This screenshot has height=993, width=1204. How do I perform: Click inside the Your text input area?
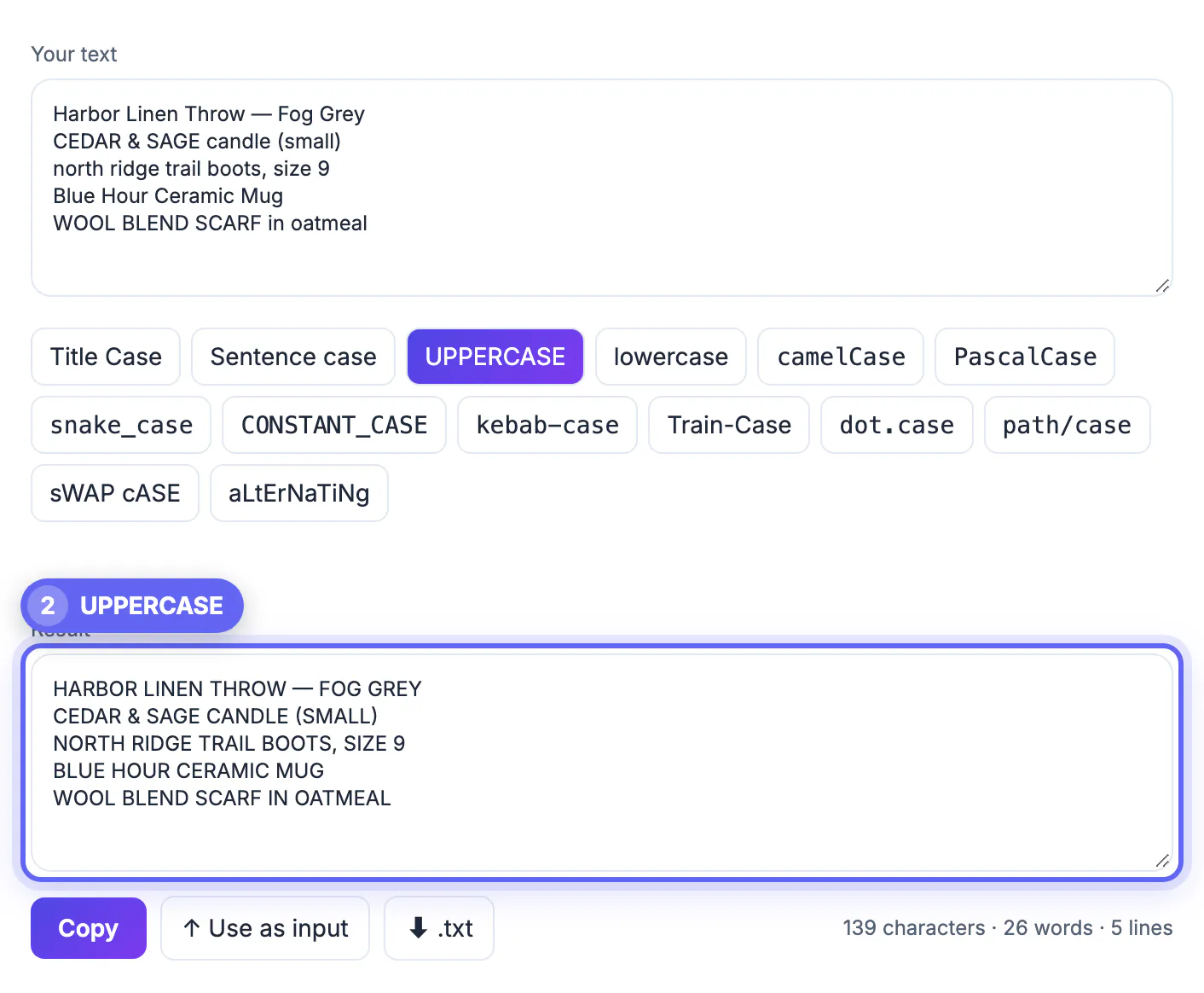[602, 188]
